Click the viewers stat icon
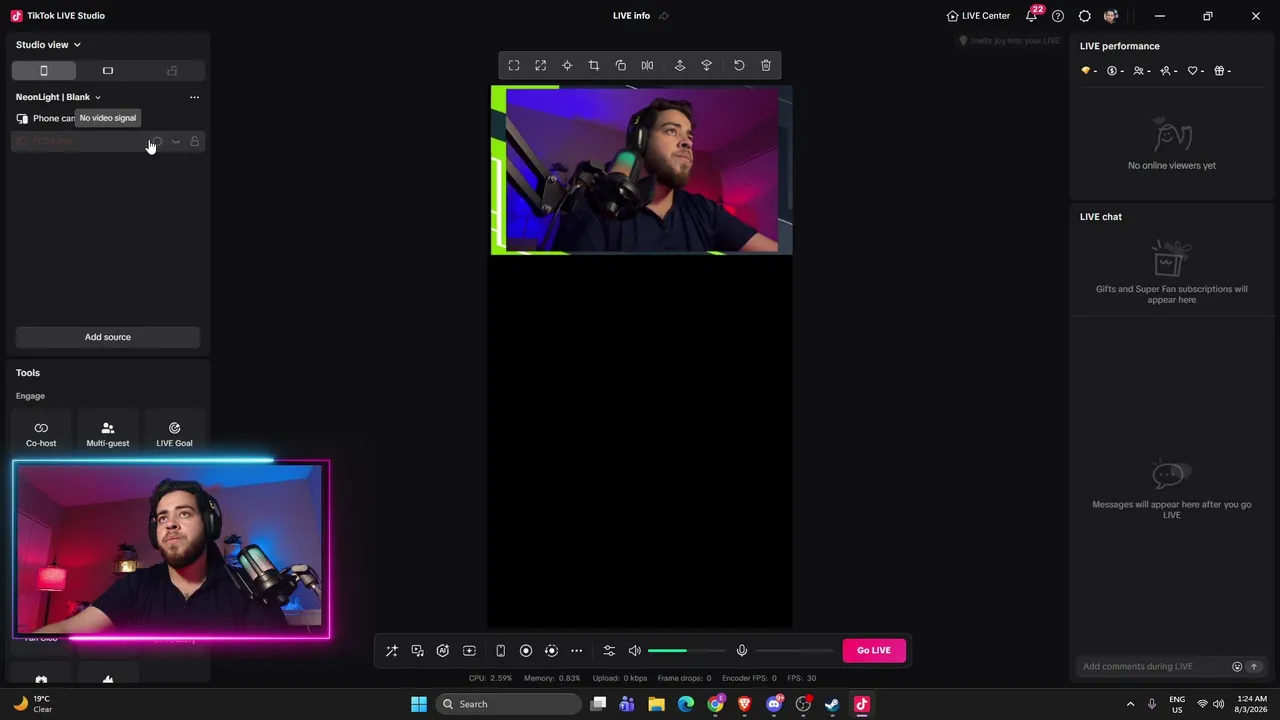1280x720 pixels. [1141, 71]
